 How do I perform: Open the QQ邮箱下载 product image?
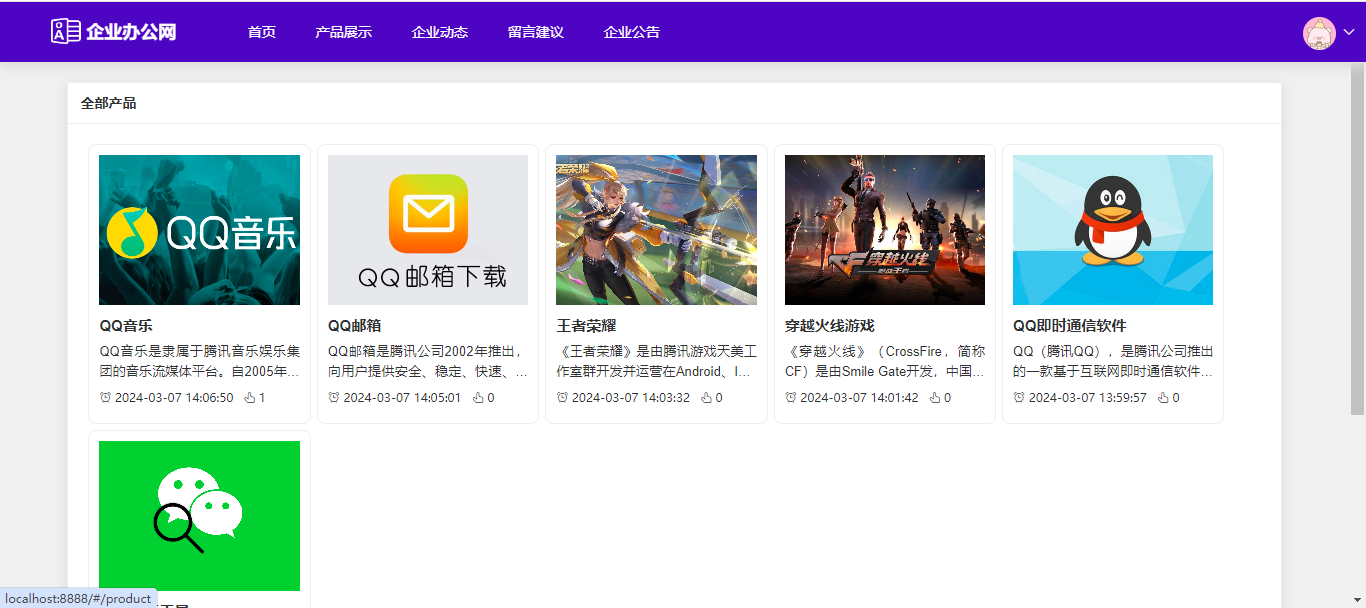428,230
